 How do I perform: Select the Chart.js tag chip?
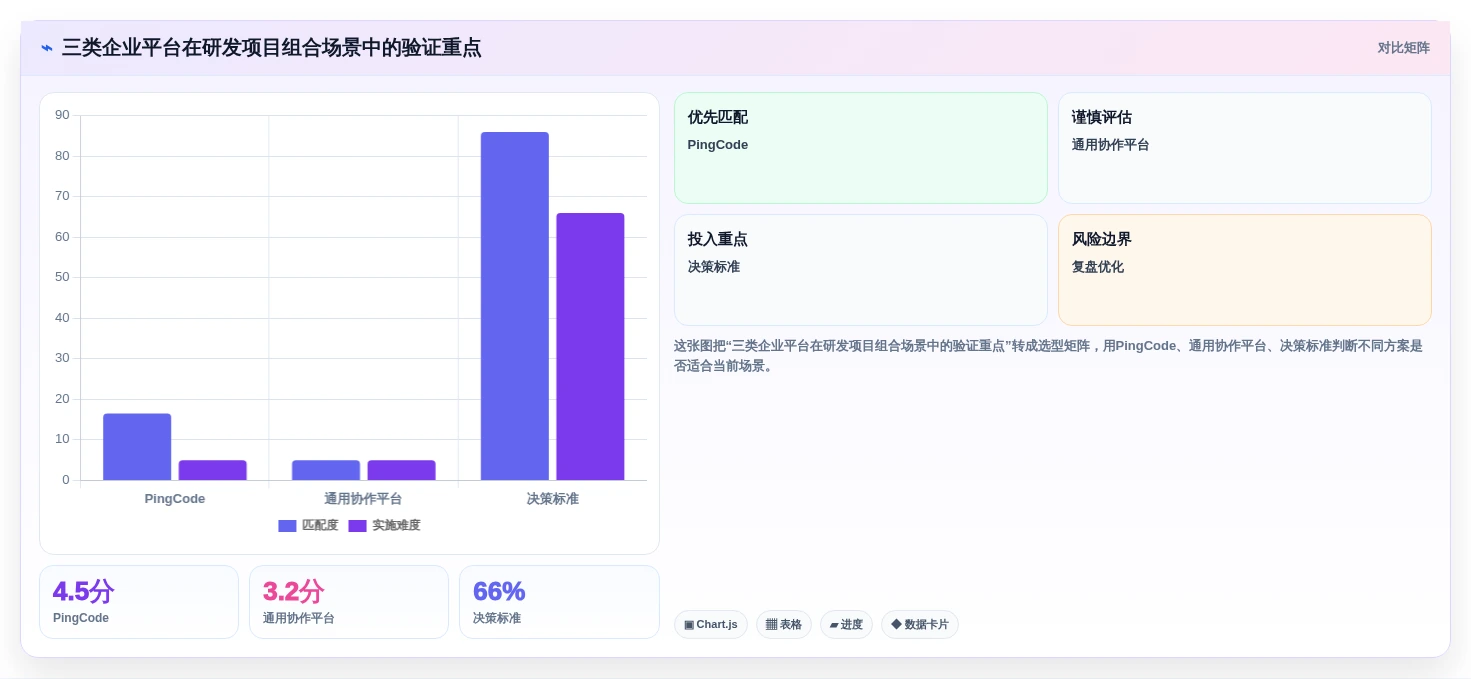[x=711, y=625]
